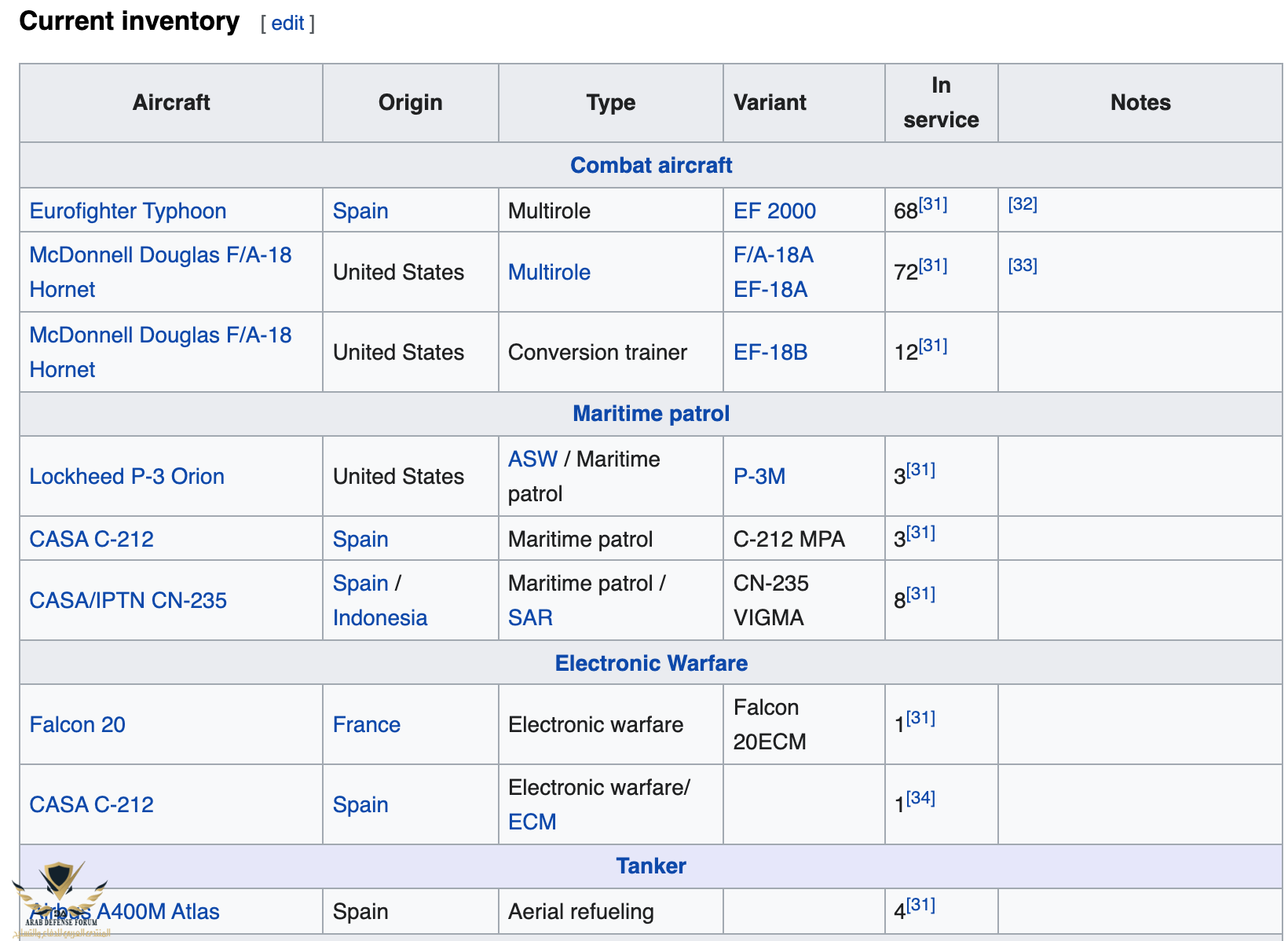Image resolution: width=1288 pixels, height=941 pixels.
Task: Click the Arab Defense Forum watermark logo
Action: pos(60,895)
